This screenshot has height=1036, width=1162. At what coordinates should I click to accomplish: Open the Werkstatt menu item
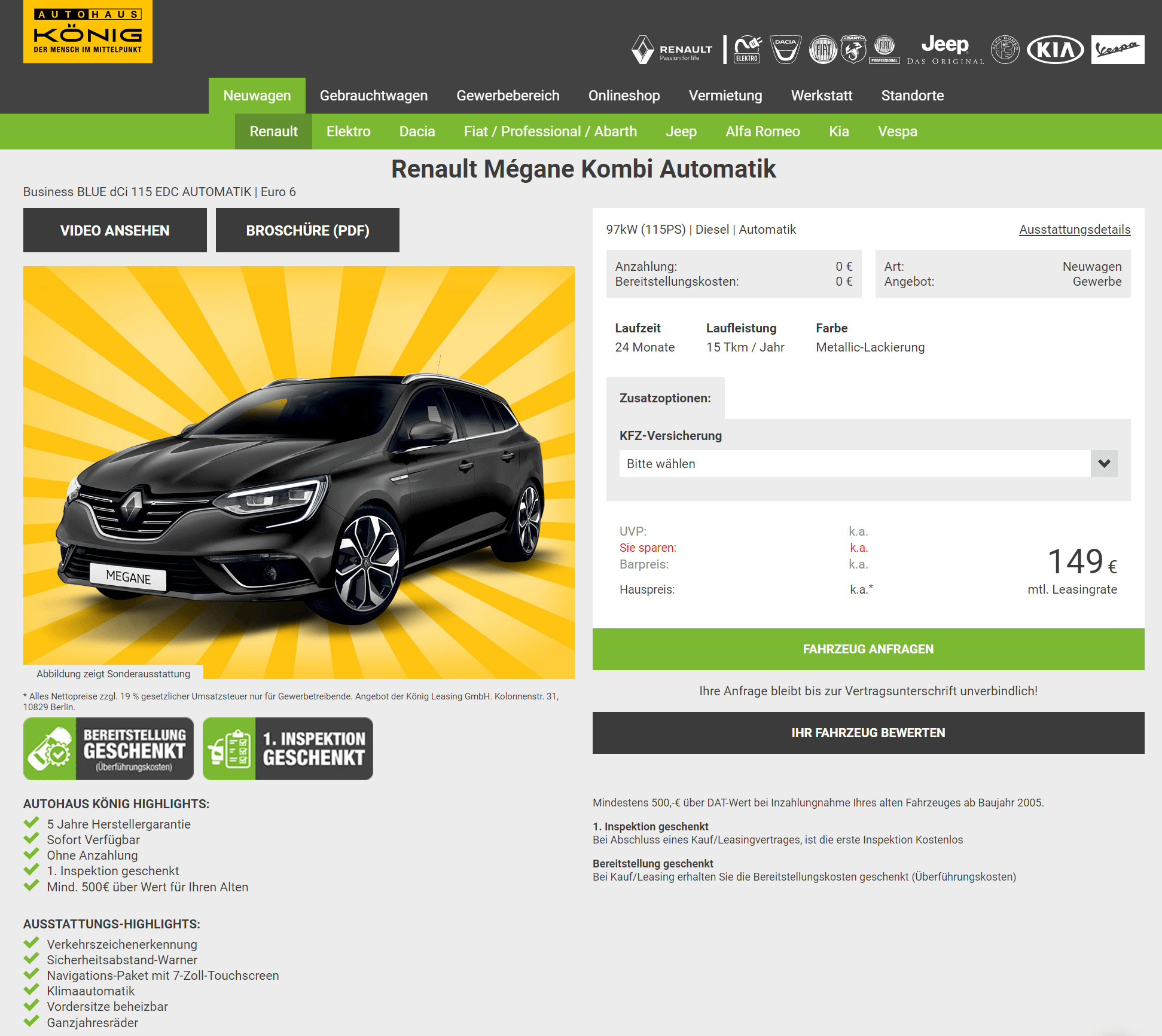click(x=822, y=96)
